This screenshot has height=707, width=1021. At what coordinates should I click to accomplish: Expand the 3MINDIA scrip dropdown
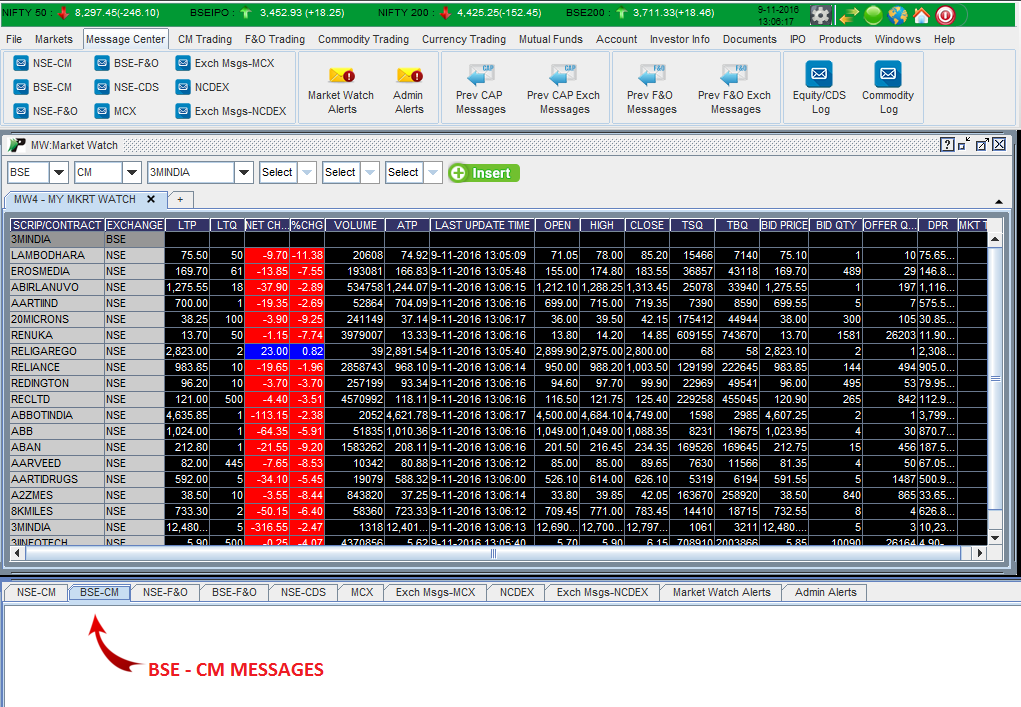(243, 171)
